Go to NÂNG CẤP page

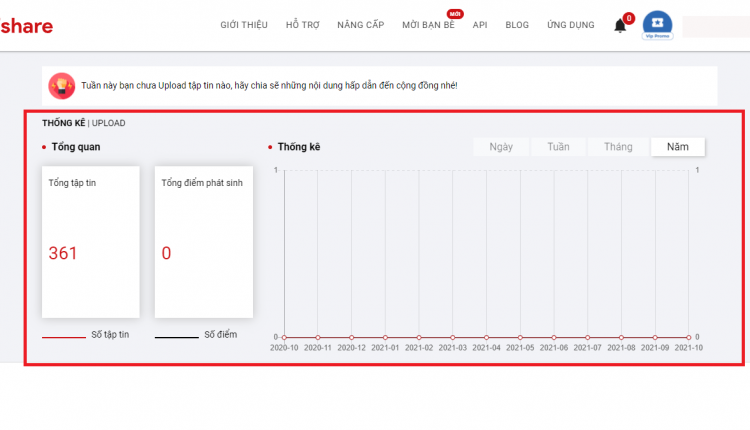point(361,25)
